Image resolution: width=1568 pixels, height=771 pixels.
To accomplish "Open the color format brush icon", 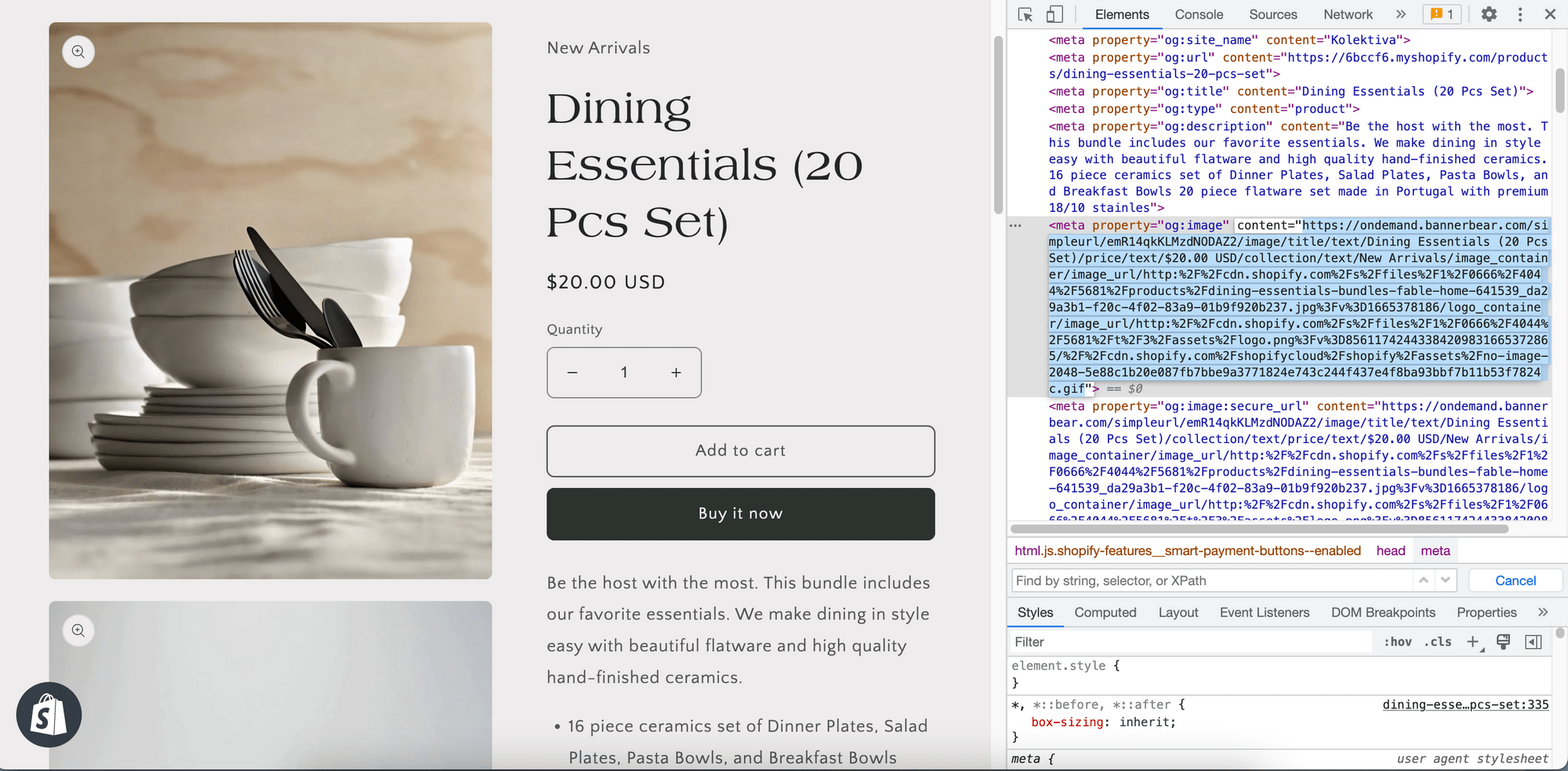I will point(1503,642).
